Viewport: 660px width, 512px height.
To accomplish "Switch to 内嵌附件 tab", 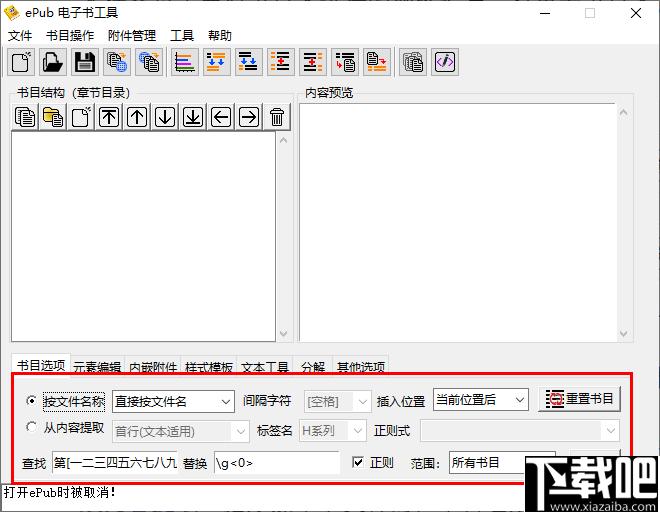I will pos(153,367).
